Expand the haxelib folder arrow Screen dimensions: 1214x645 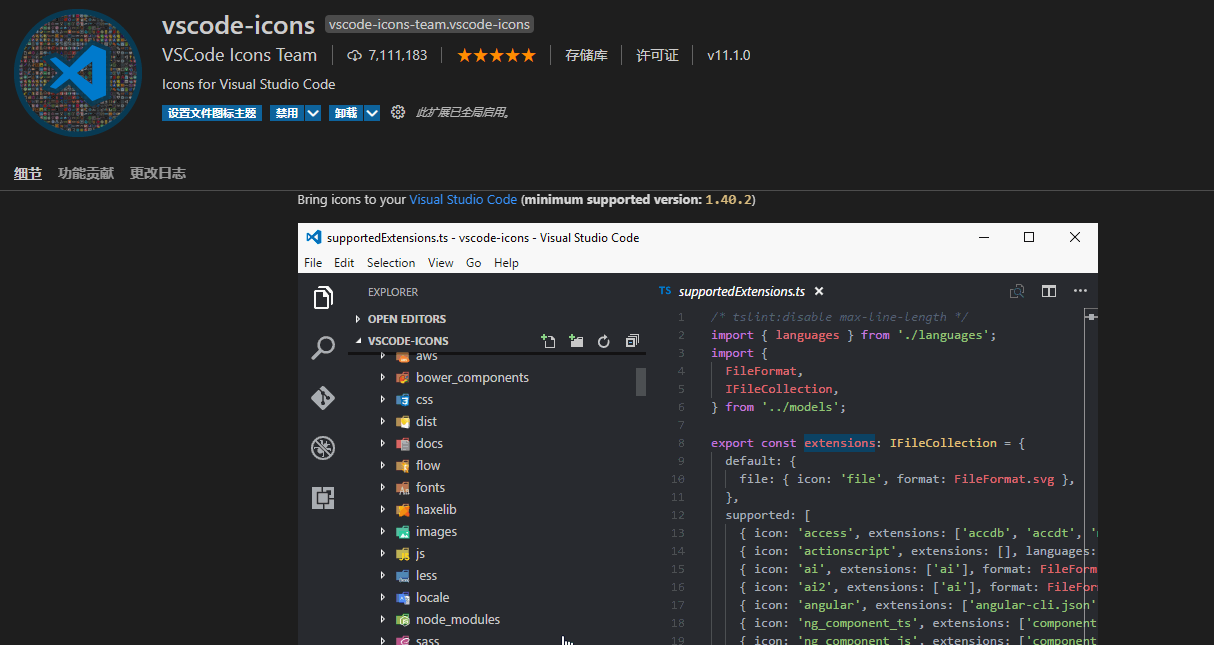pyautogui.click(x=382, y=510)
